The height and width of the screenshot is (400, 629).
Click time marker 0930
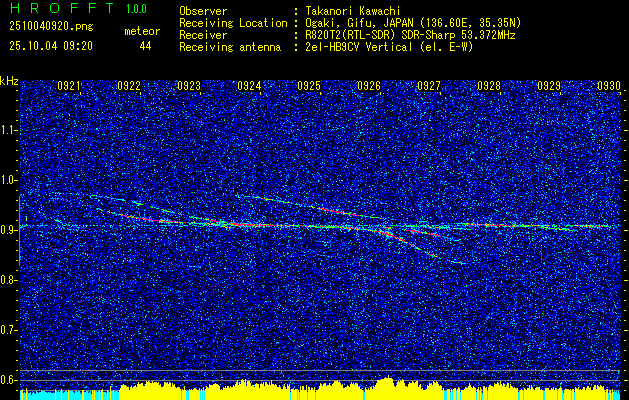point(609,86)
